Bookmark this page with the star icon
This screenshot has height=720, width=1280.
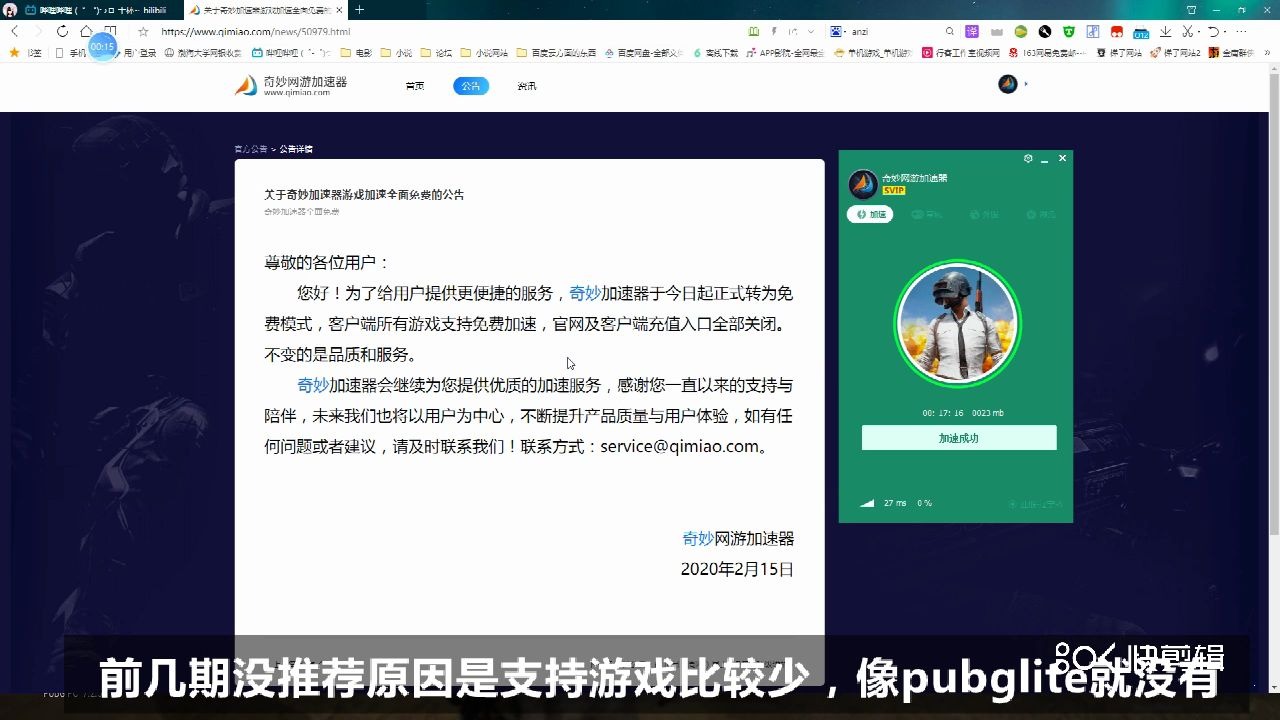point(143,32)
